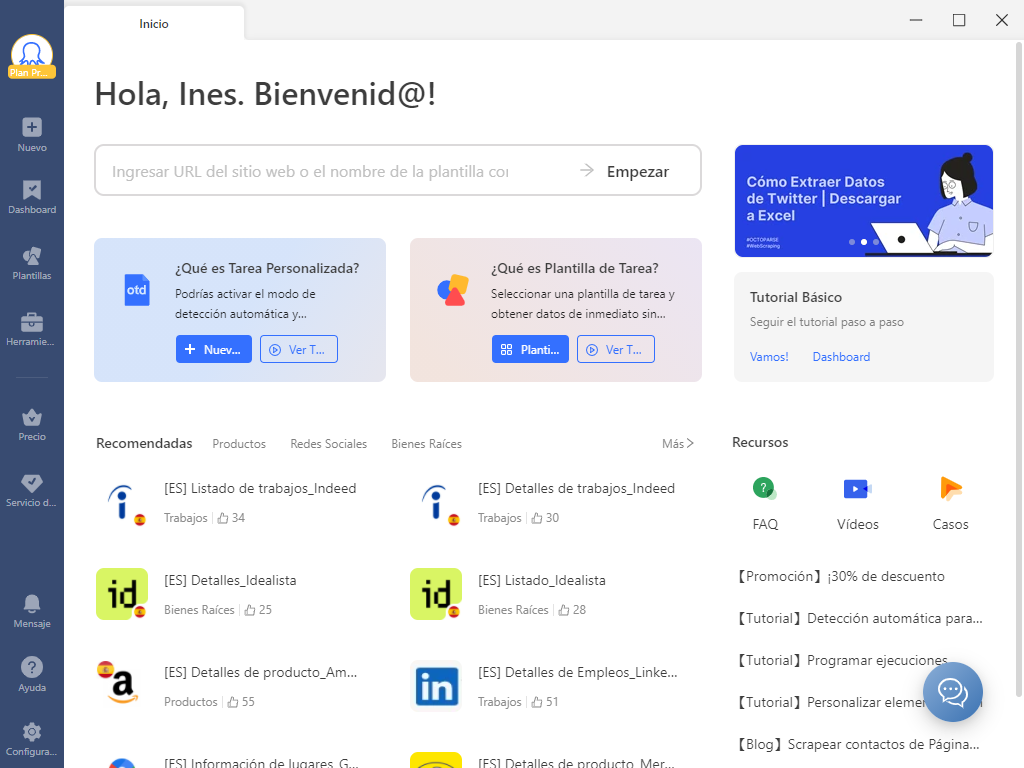Click the Vamos! link

[769, 357]
